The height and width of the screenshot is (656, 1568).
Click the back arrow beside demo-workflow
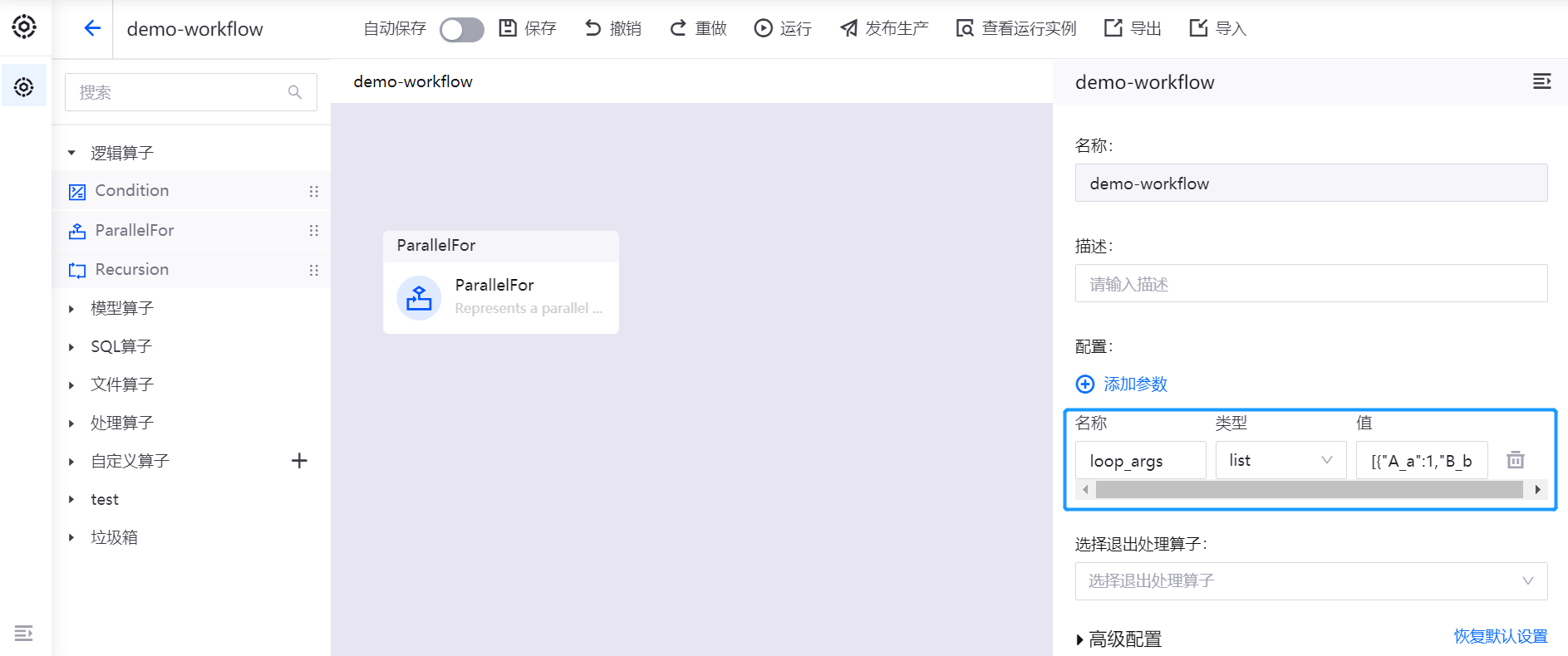click(91, 28)
